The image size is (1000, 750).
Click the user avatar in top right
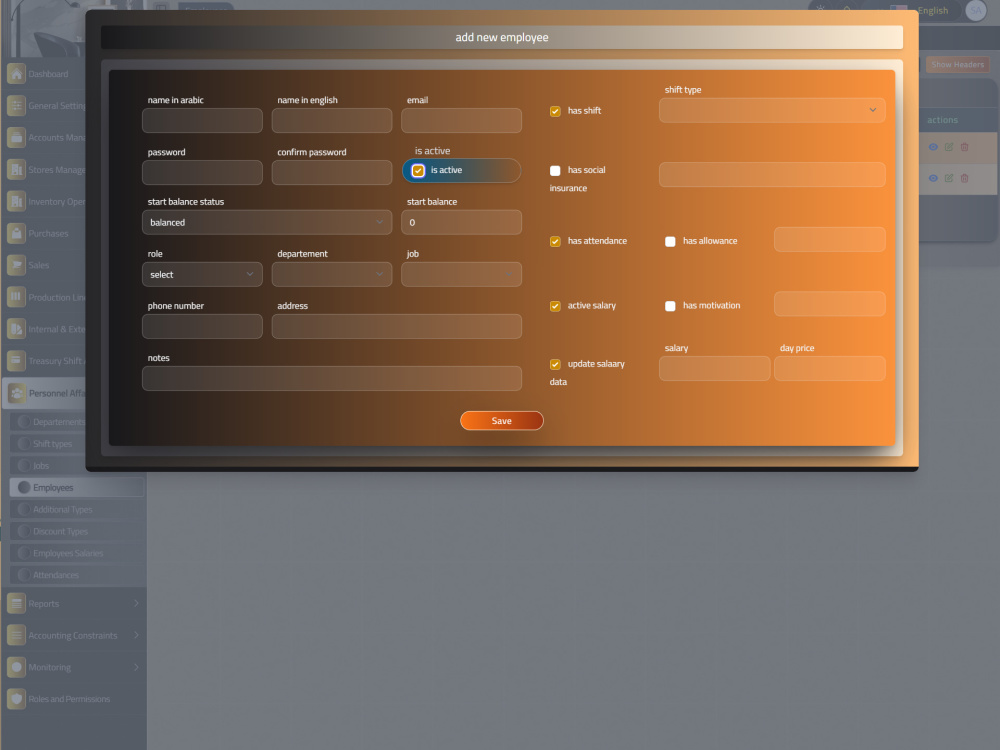point(976,10)
